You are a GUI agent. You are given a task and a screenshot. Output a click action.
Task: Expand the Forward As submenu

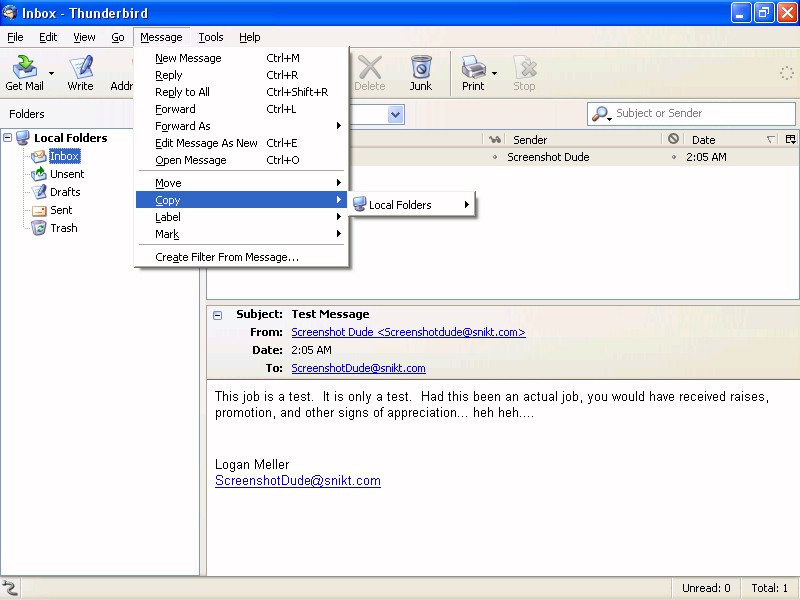pyautogui.click(x=242, y=126)
